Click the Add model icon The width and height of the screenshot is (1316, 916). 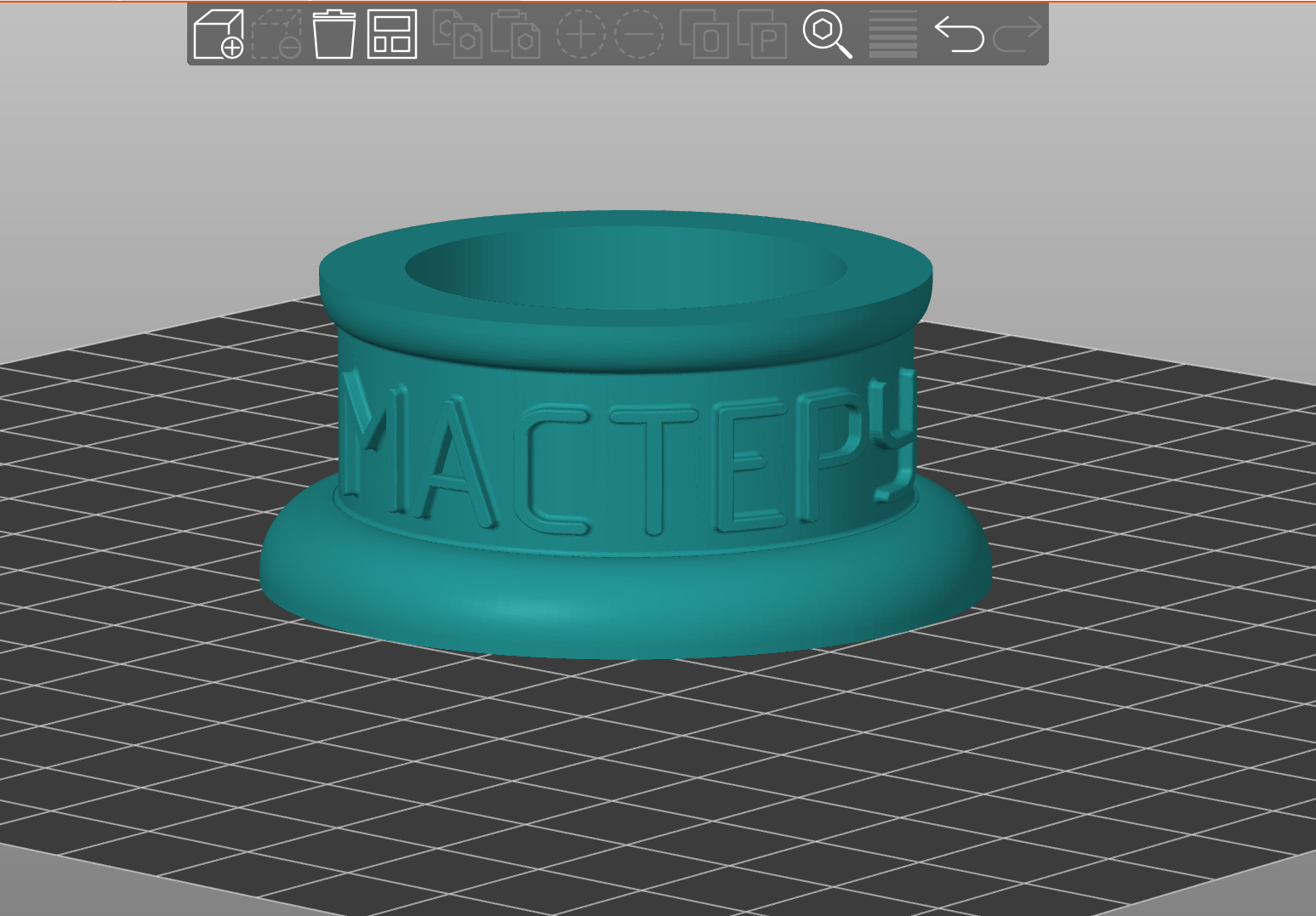tap(219, 34)
